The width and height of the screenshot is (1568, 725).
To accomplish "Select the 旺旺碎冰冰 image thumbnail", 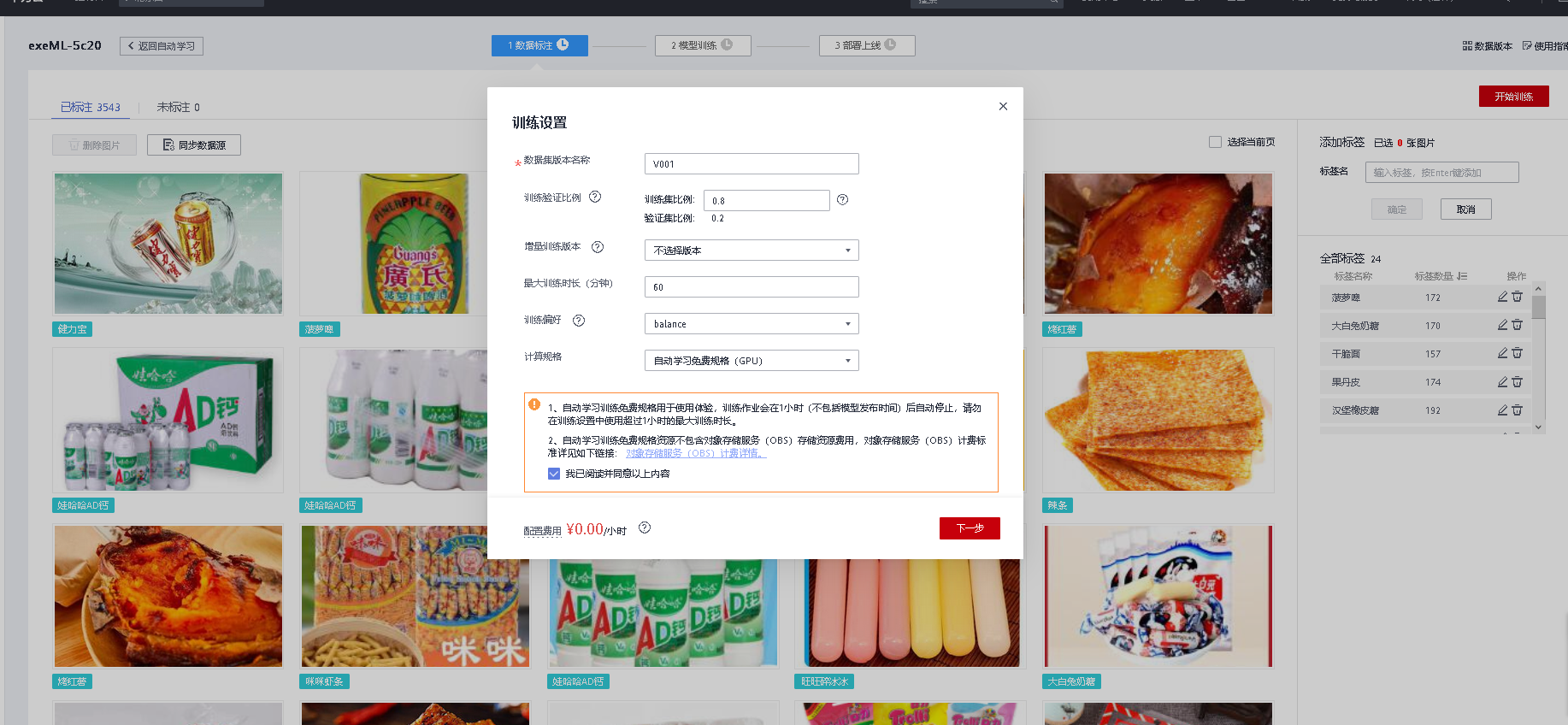I will [x=911, y=613].
